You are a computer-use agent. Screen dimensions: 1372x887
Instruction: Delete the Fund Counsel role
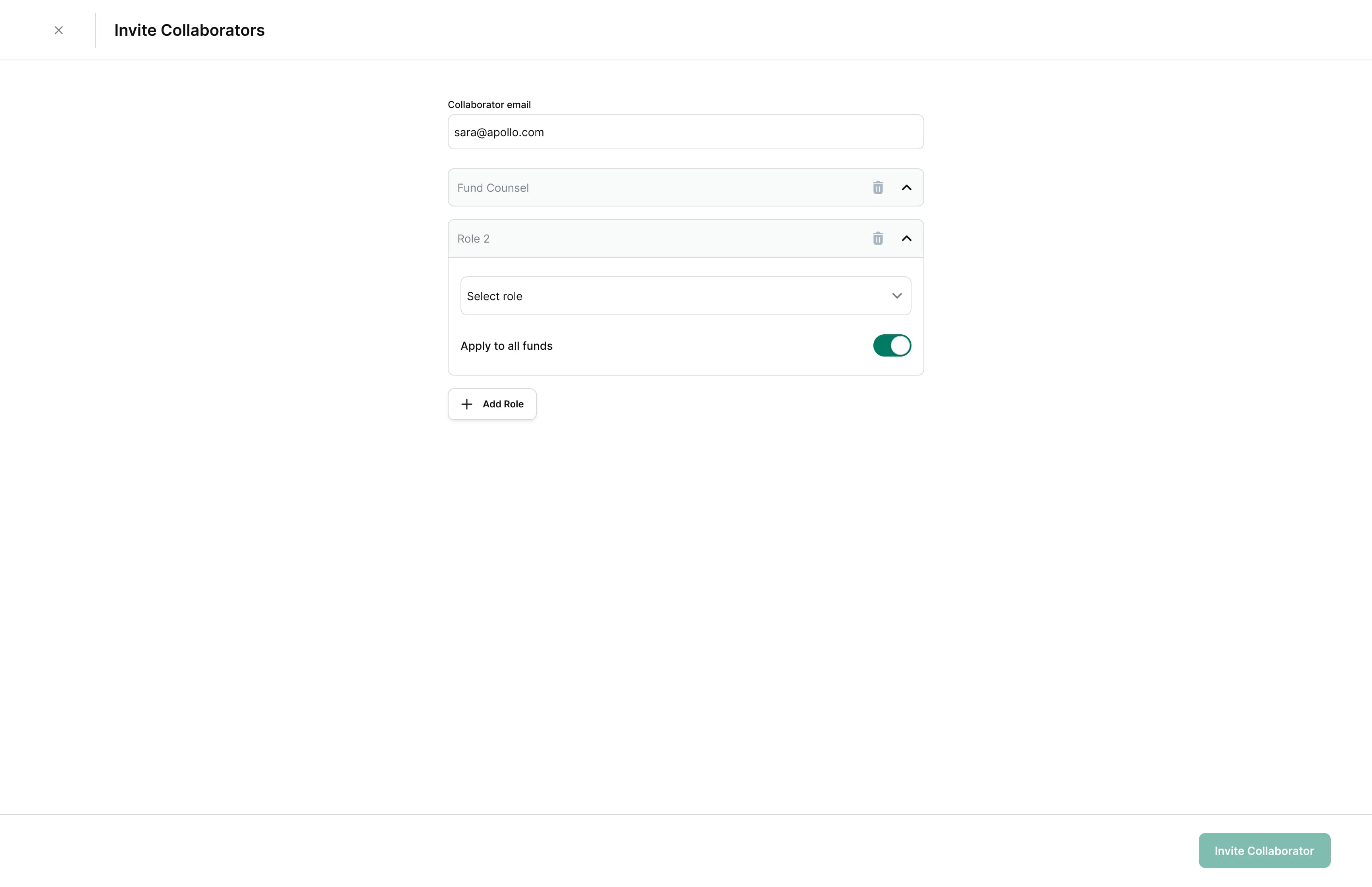[x=877, y=188]
